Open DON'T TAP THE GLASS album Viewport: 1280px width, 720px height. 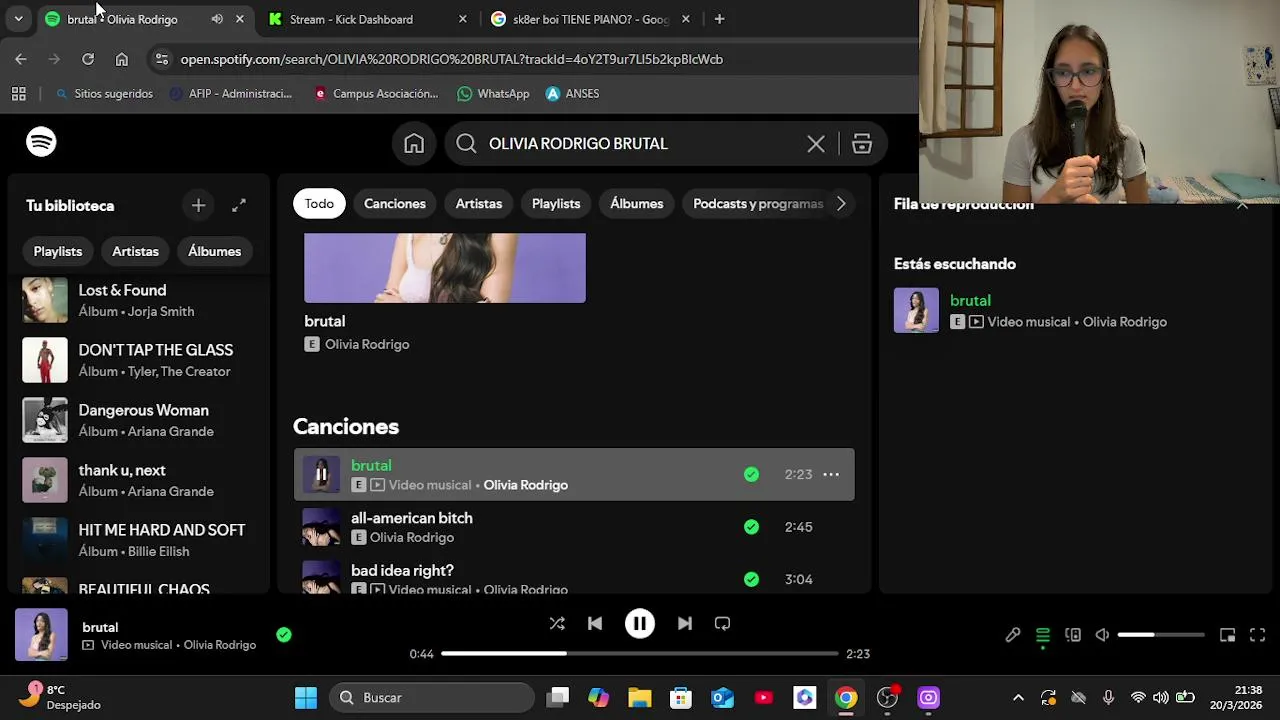click(139, 360)
